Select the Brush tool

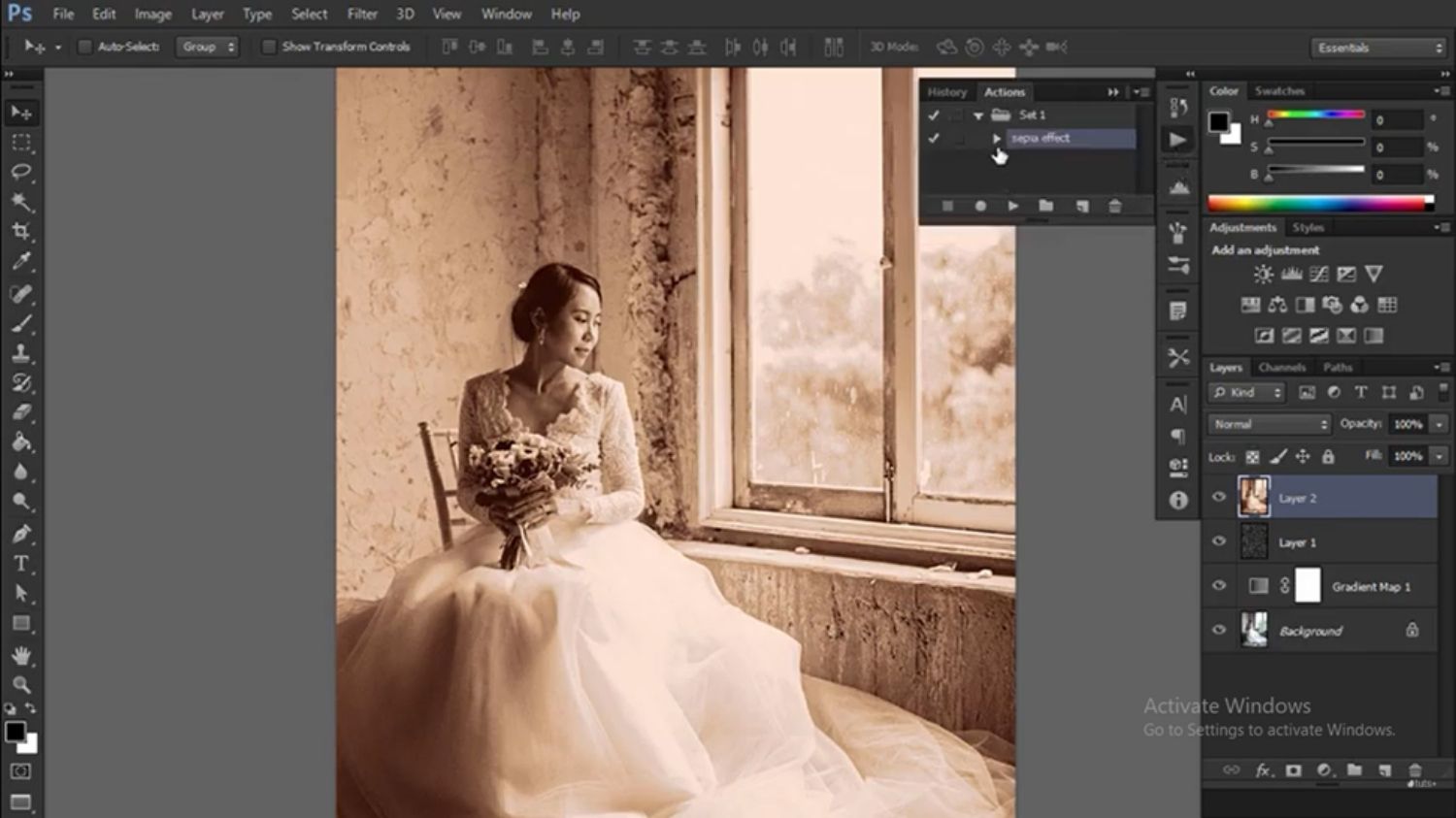(x=21, y=323)
